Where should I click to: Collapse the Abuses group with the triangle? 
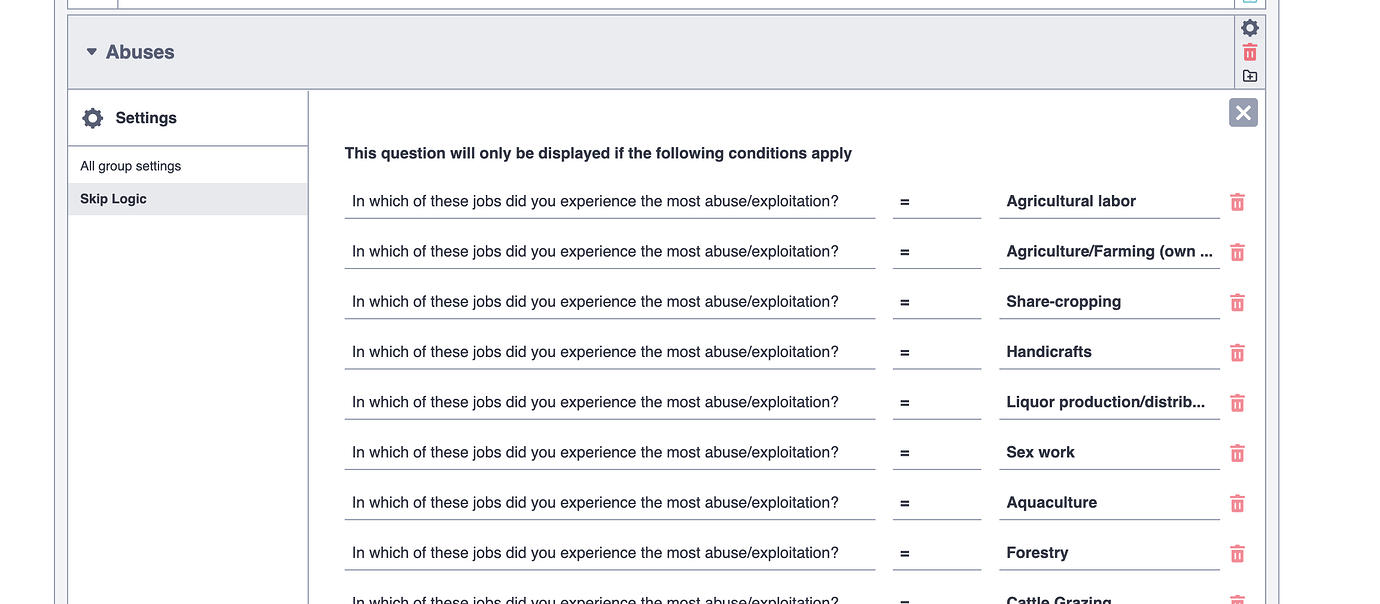click(x=91, y=51)
